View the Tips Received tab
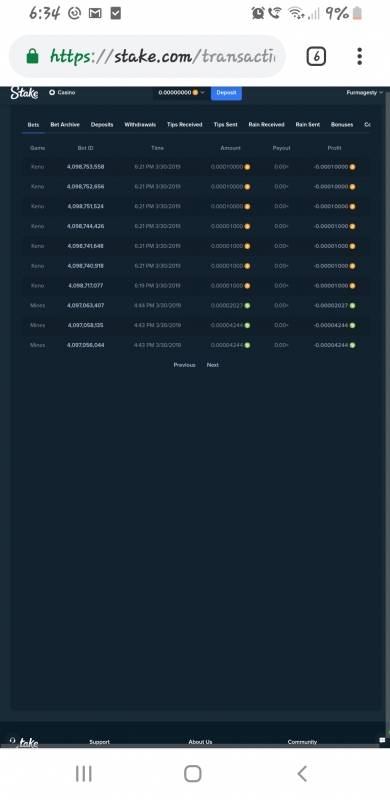390x800 pixels. click(x=185, y=124)
